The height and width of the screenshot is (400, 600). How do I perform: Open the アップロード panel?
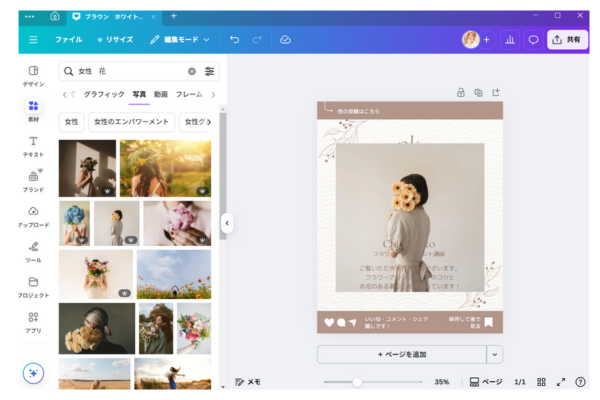point(33,216)
